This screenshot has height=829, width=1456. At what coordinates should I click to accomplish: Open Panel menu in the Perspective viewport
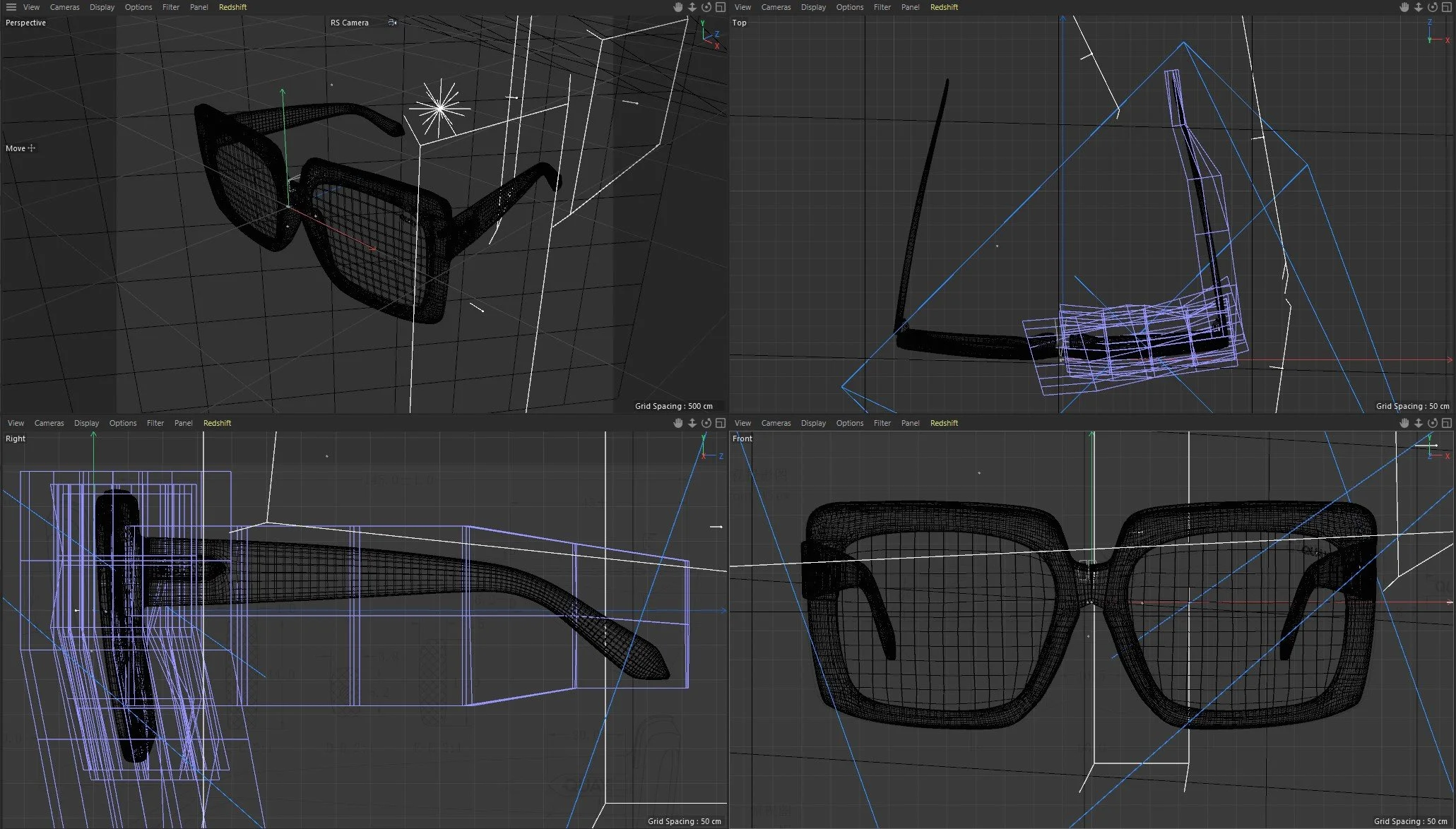point(199,7)
